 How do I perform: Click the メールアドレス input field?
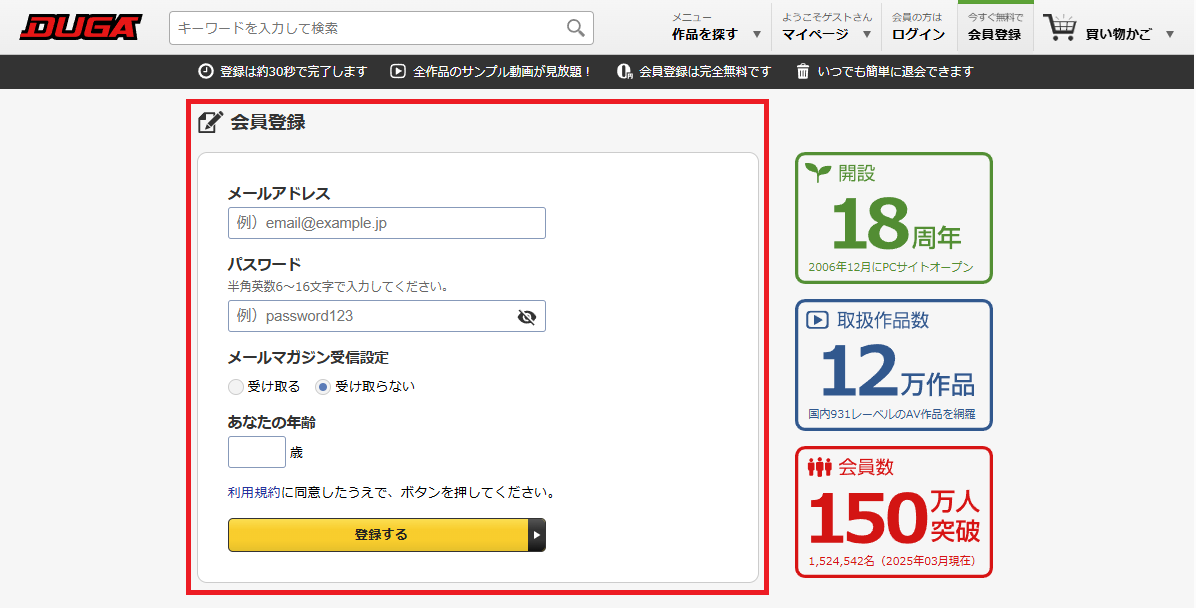tap(386, 222)
